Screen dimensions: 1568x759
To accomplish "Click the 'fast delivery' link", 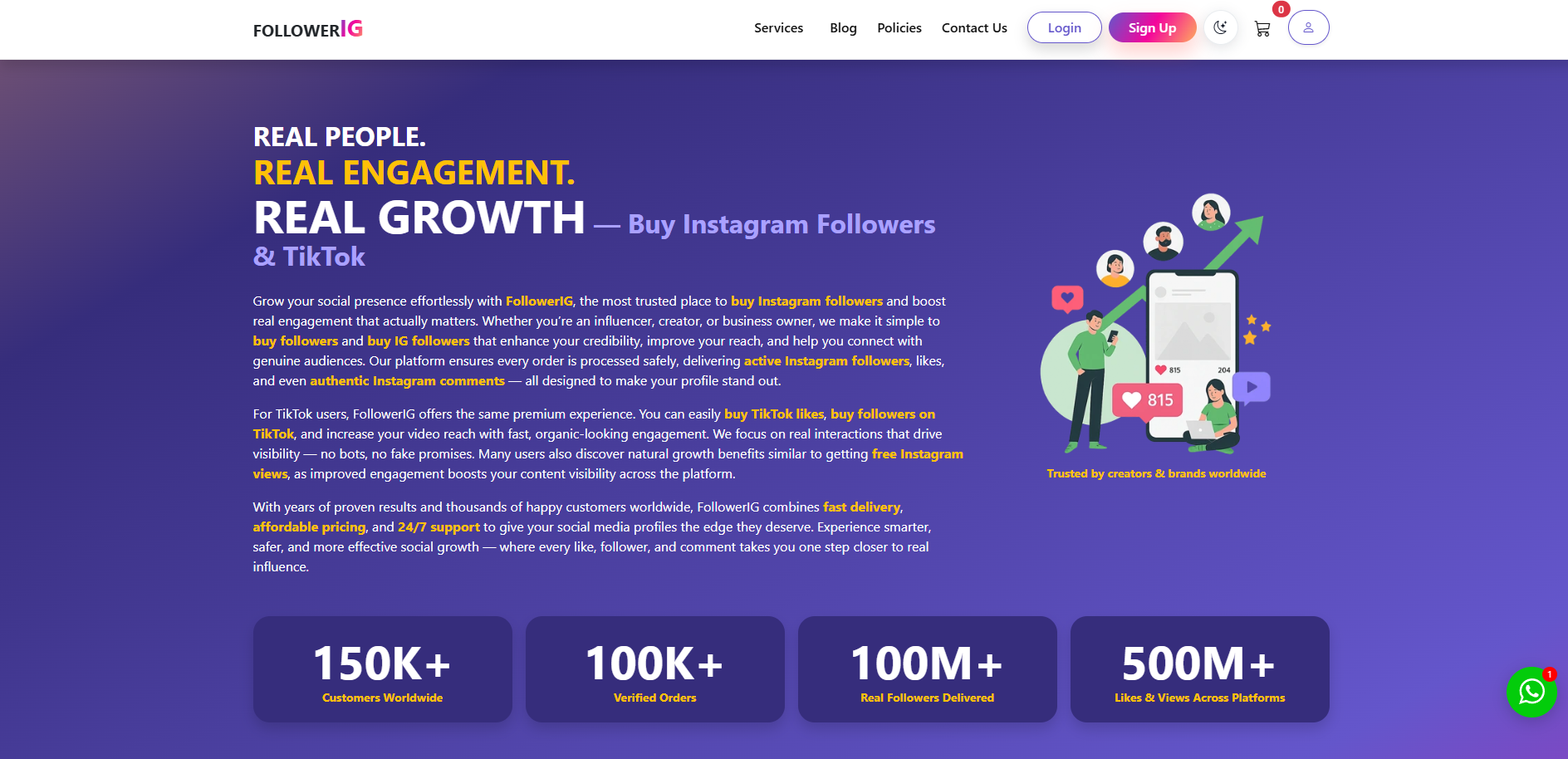I will pos(861,507).
